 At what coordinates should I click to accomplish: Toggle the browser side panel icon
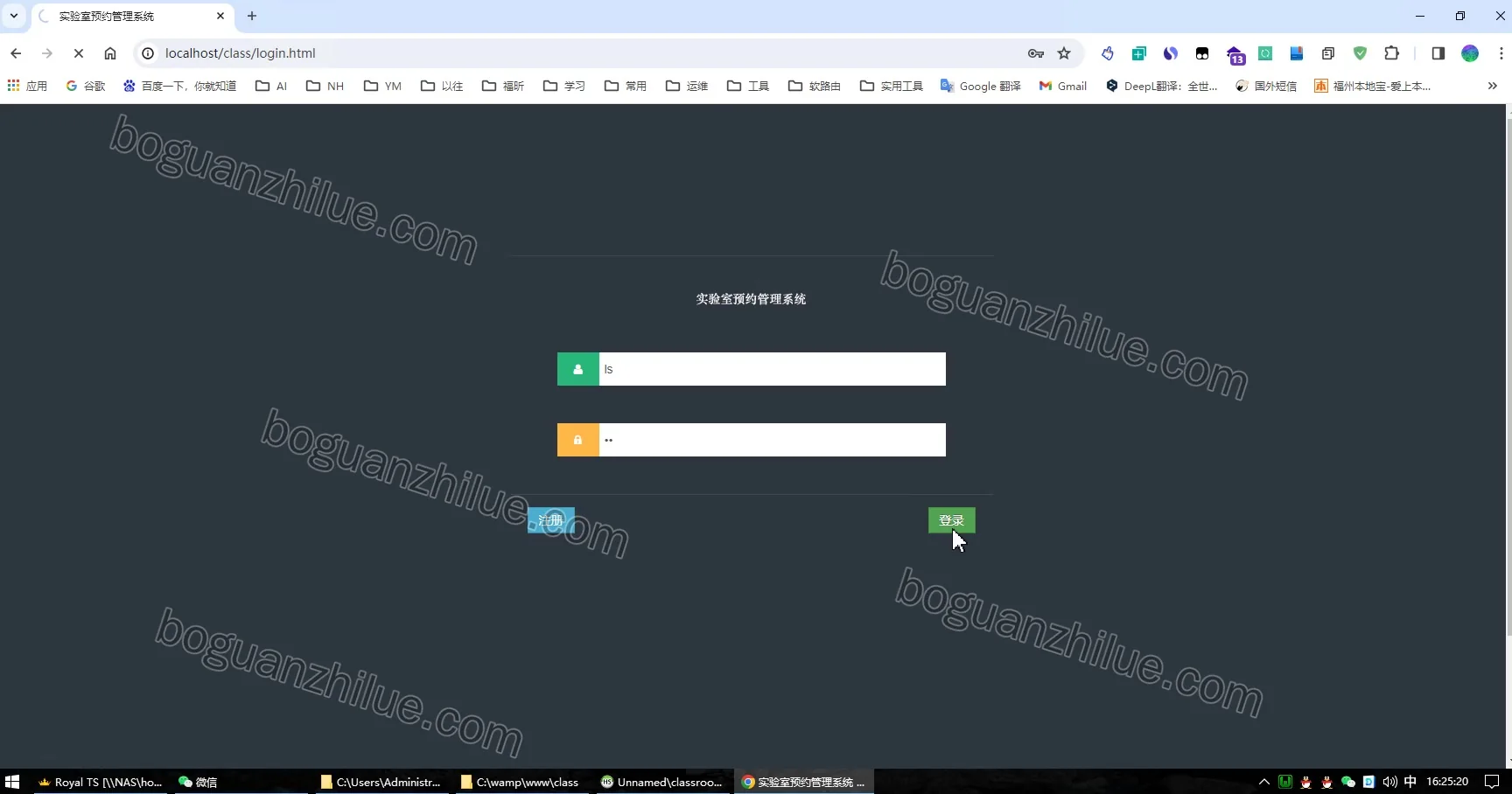tap(1438, 53)
